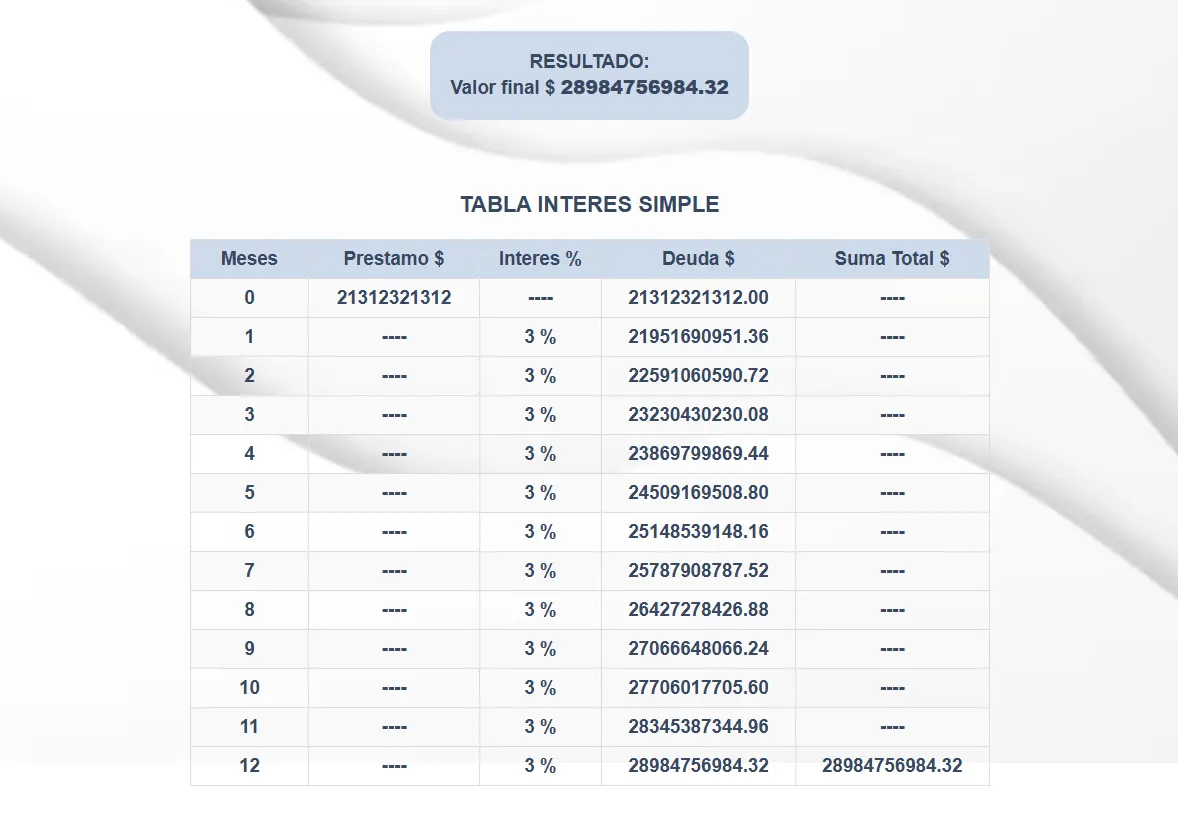The image size is (1178, 832).
Task: Click the Suma Total dashes in month 0 row
Action: tap(892, 298)
